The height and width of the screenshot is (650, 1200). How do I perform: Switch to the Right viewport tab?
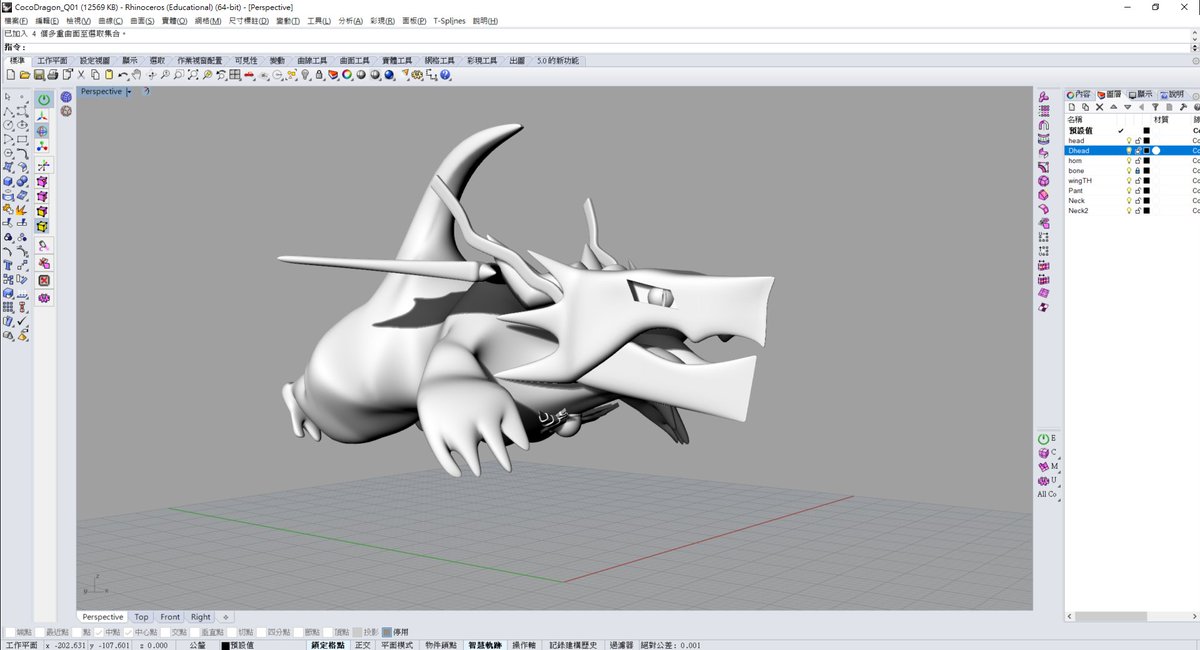(201, 617)
